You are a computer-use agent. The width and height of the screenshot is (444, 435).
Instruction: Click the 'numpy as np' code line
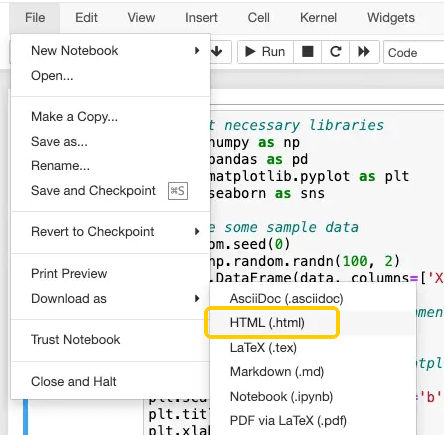(x=255, y=143)
